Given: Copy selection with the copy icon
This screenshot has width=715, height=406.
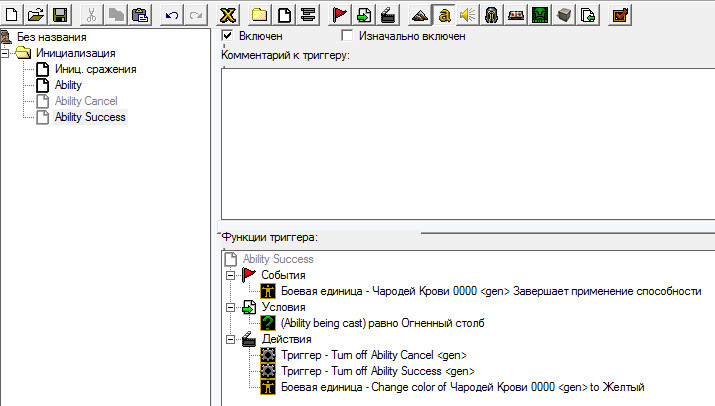Looking at the screenshot, I should (115, 15).
